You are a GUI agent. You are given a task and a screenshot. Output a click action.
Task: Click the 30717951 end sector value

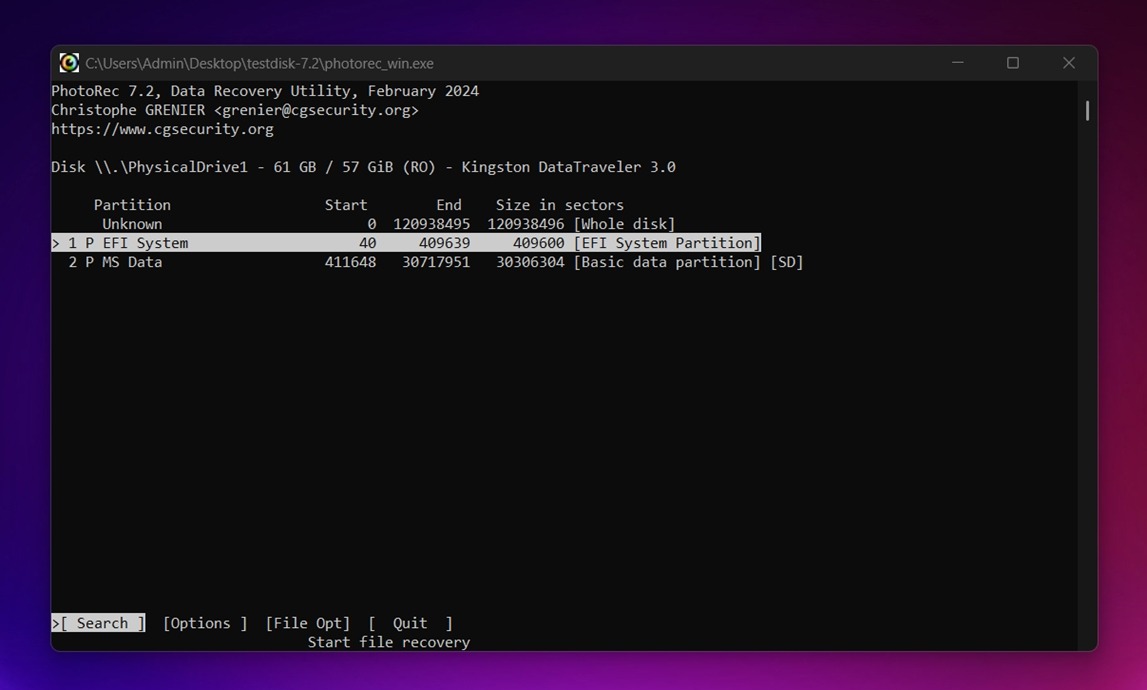coord(436,262)
